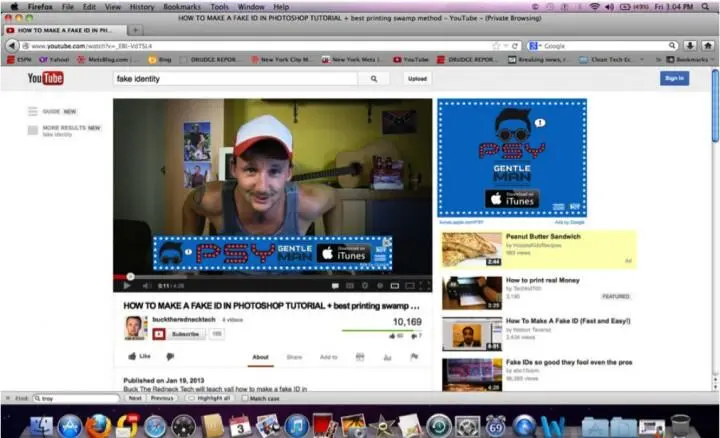Open the Add to tab

coord(328,357)
